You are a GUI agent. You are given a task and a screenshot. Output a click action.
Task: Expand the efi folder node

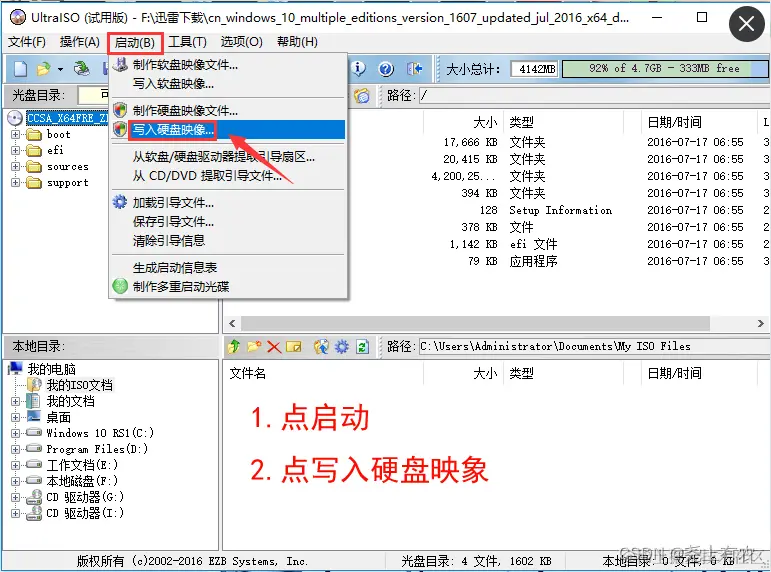click(15, 151)
